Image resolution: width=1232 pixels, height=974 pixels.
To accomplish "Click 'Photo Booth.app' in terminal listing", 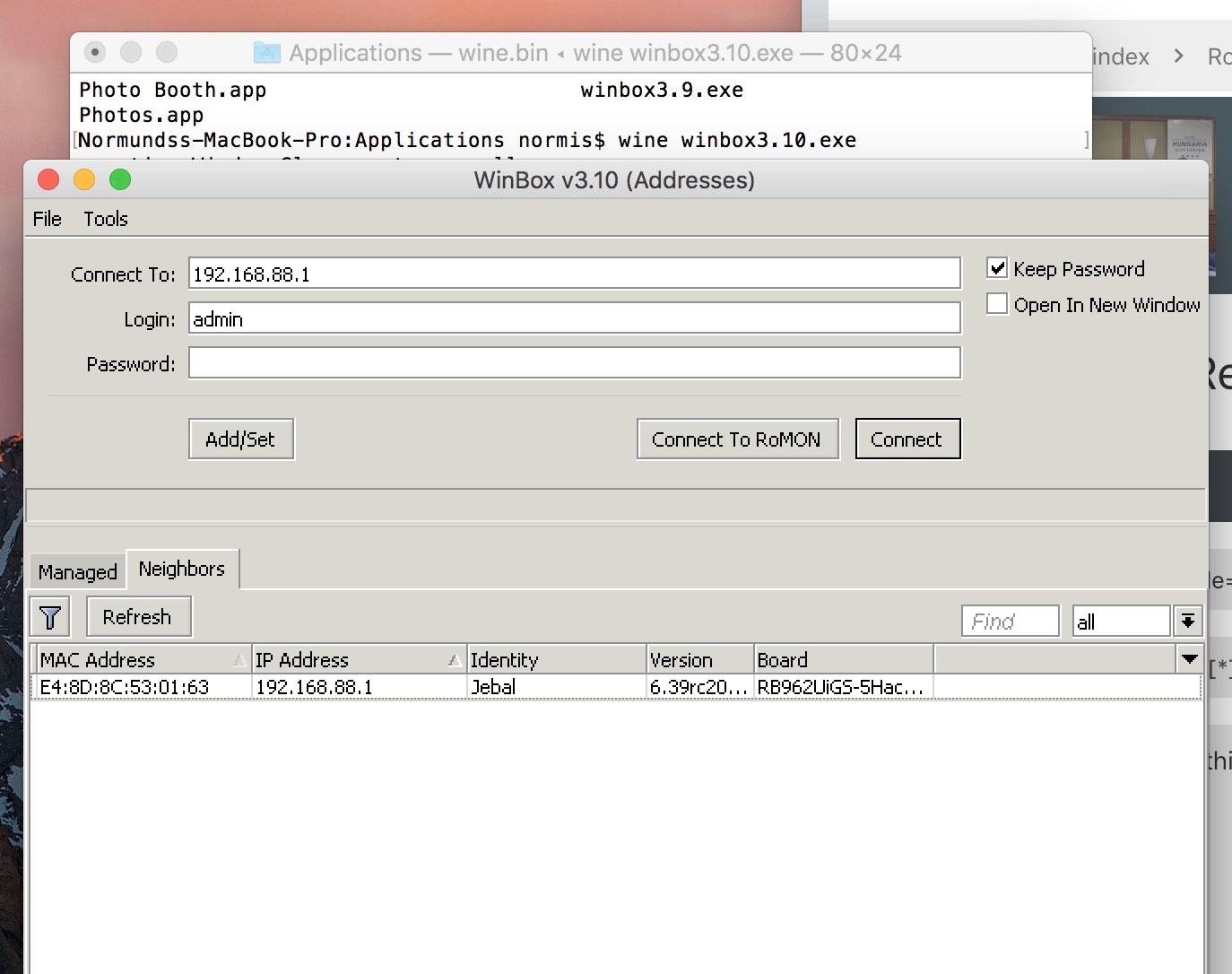I will [173, 90].
